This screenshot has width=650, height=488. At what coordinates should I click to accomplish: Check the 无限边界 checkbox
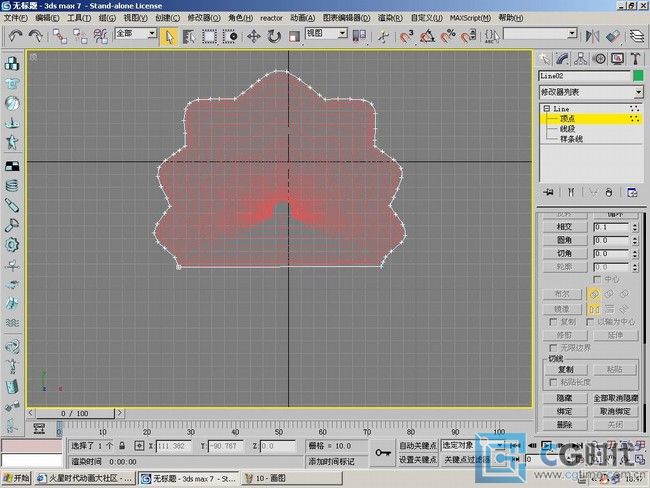tap(553, 347)
